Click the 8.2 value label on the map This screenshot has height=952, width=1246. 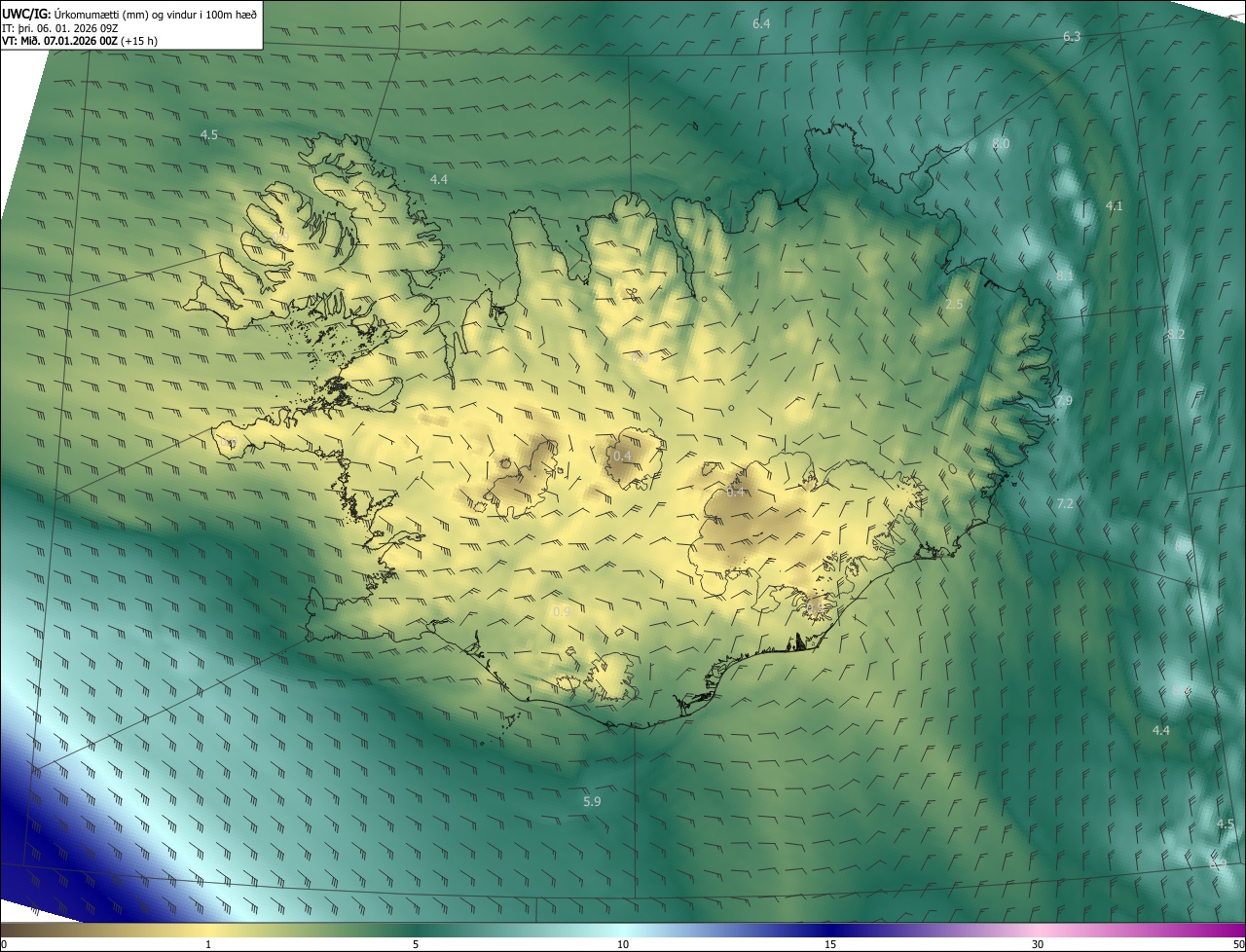(1176, 335)
